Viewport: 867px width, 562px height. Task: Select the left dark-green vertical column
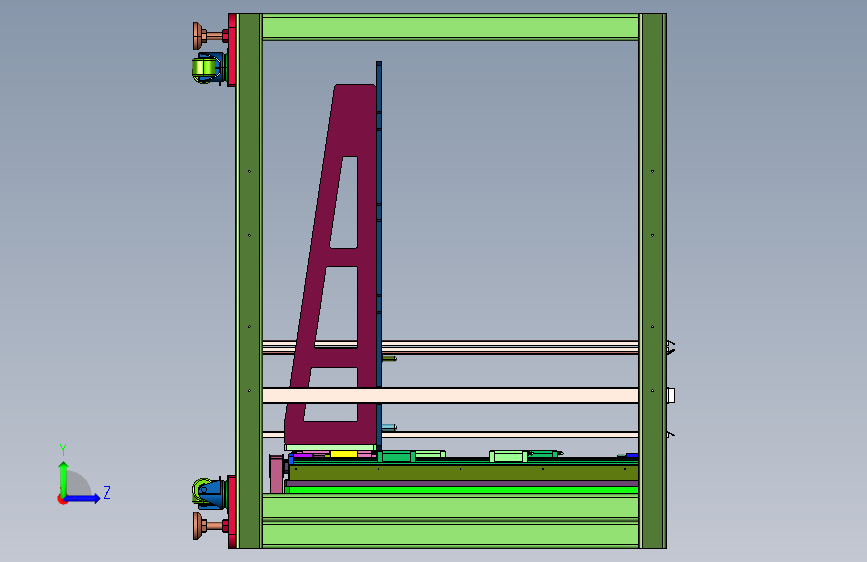point(249,281)
